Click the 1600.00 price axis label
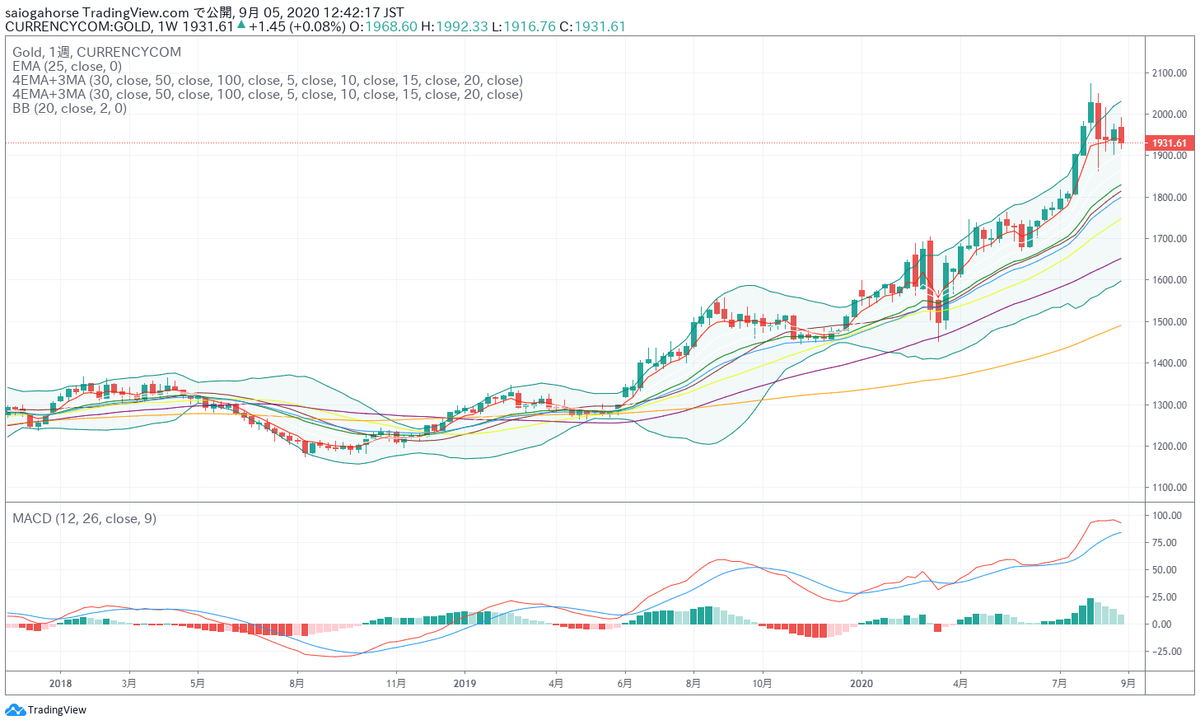 [1169, 281]
